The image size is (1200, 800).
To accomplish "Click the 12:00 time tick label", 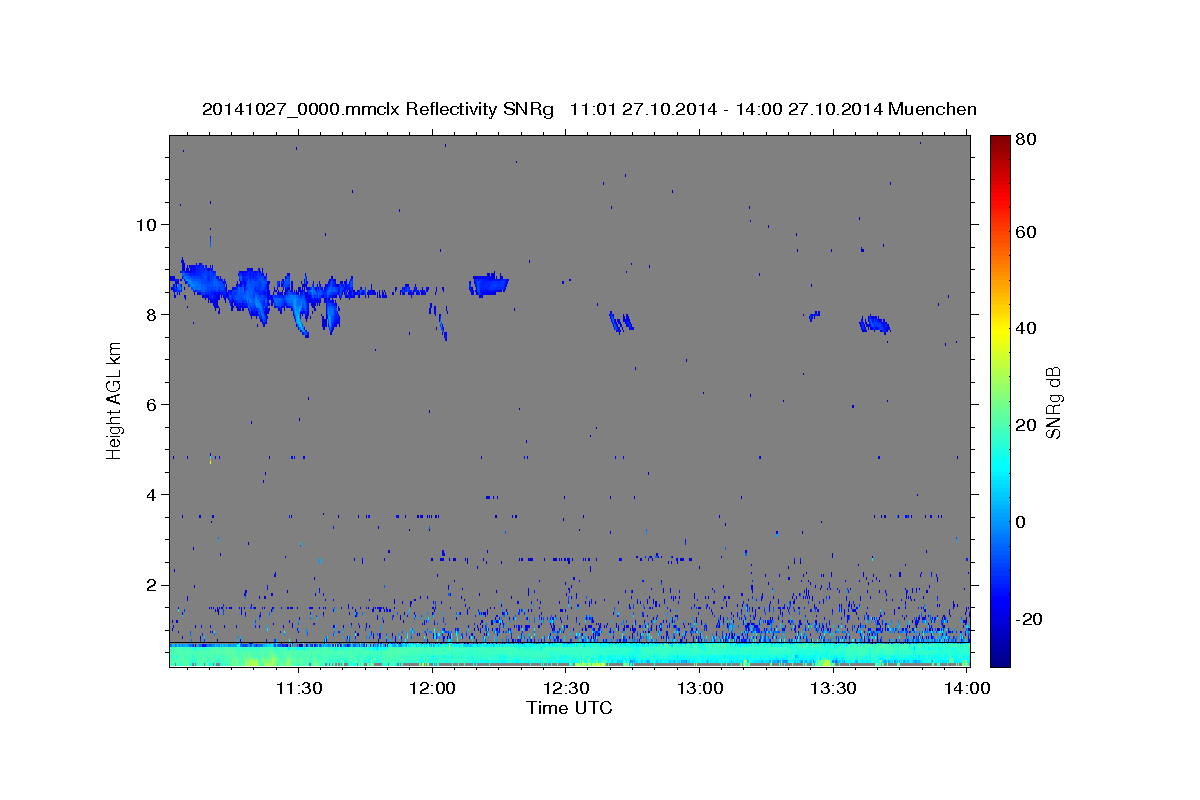I will 433,688.
